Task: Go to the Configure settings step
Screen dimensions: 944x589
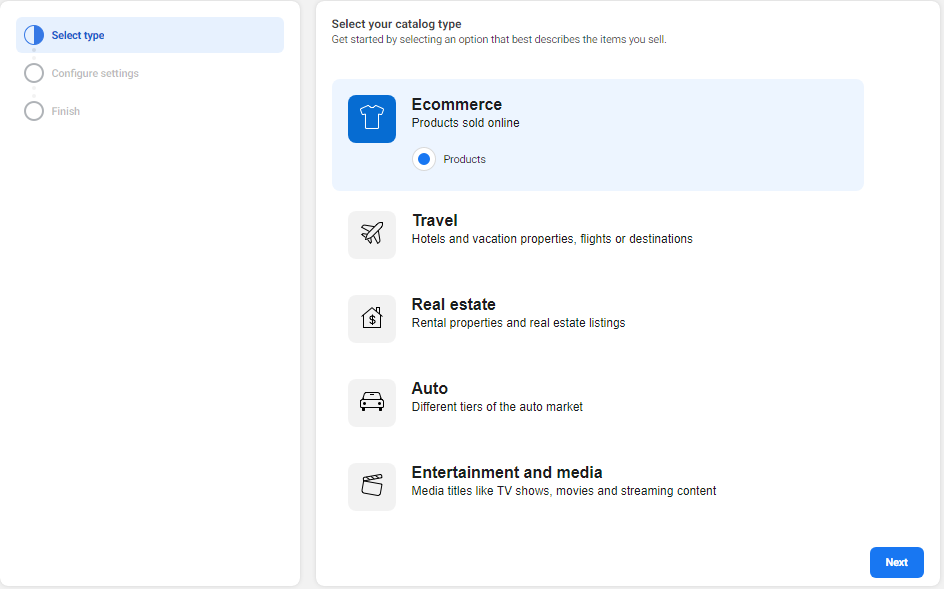Action: (x=95, y=73)
